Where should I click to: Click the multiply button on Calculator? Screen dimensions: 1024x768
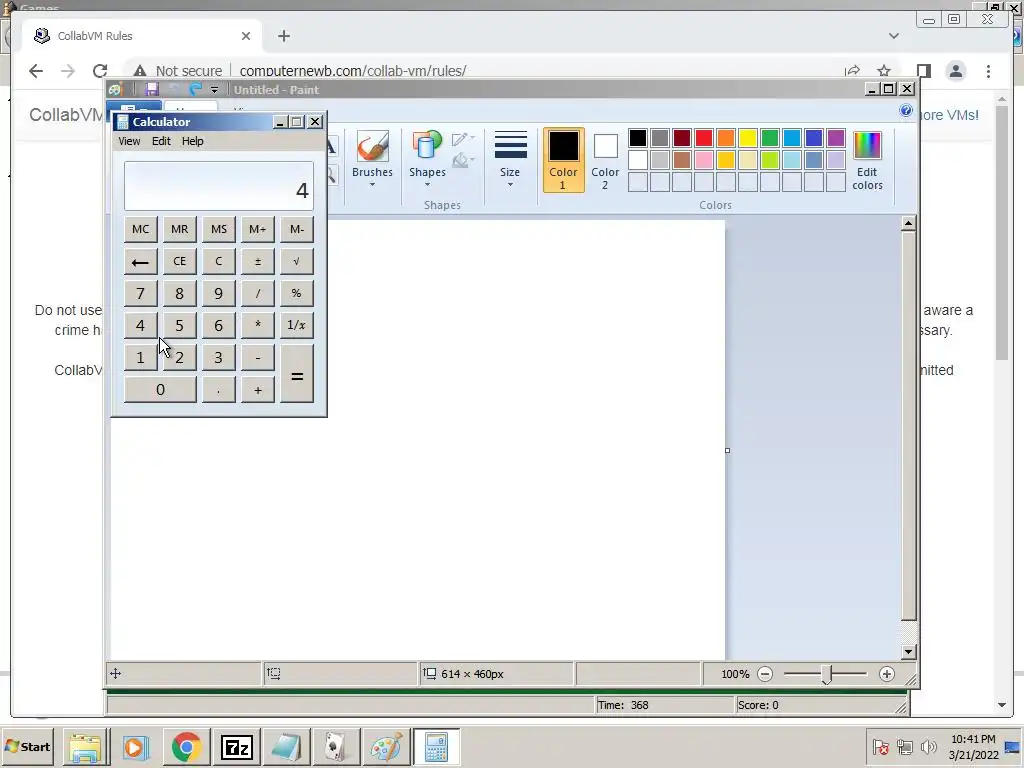point(258,325)
